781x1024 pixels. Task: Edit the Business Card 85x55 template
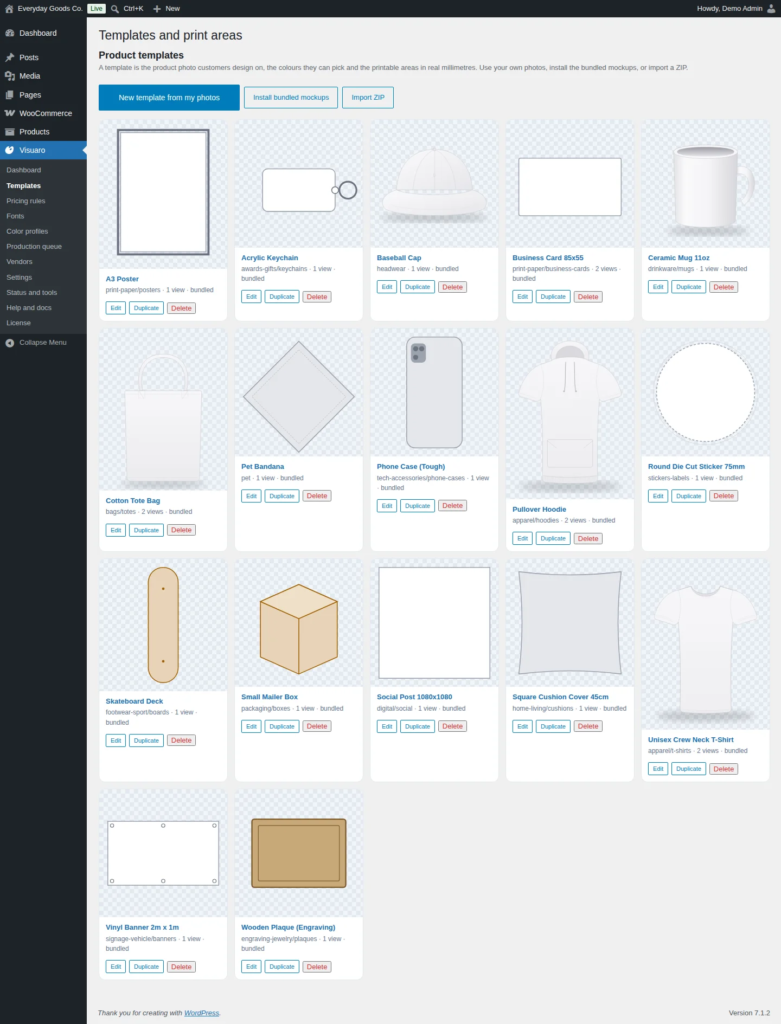522,296
